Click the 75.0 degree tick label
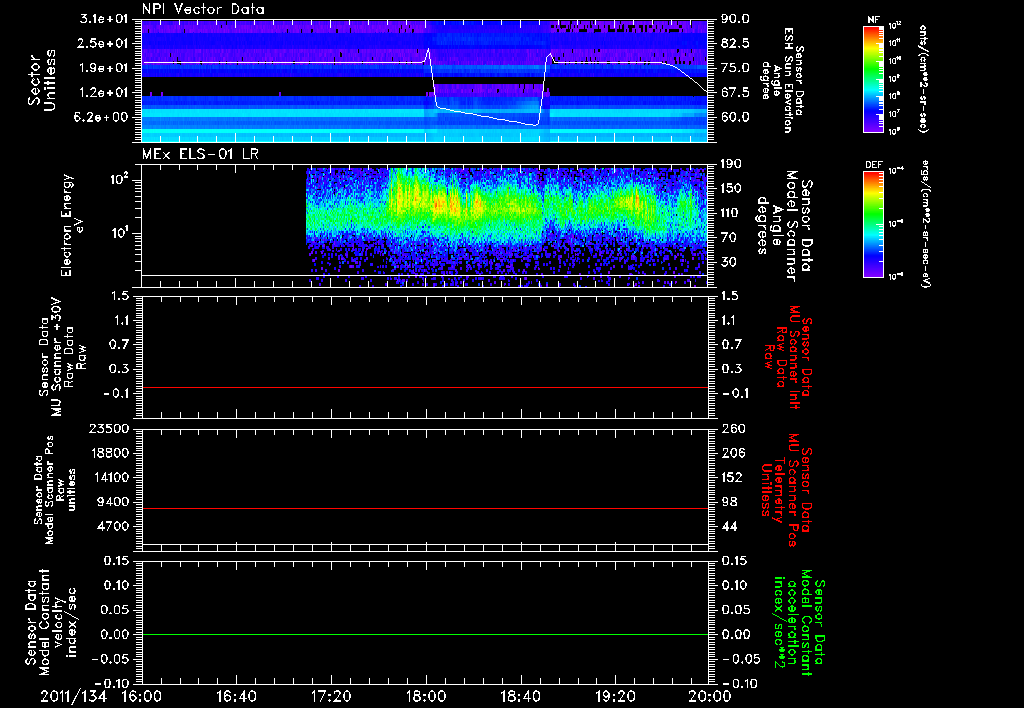Viewport: 1024px width, 708px height. click(735, 68)
